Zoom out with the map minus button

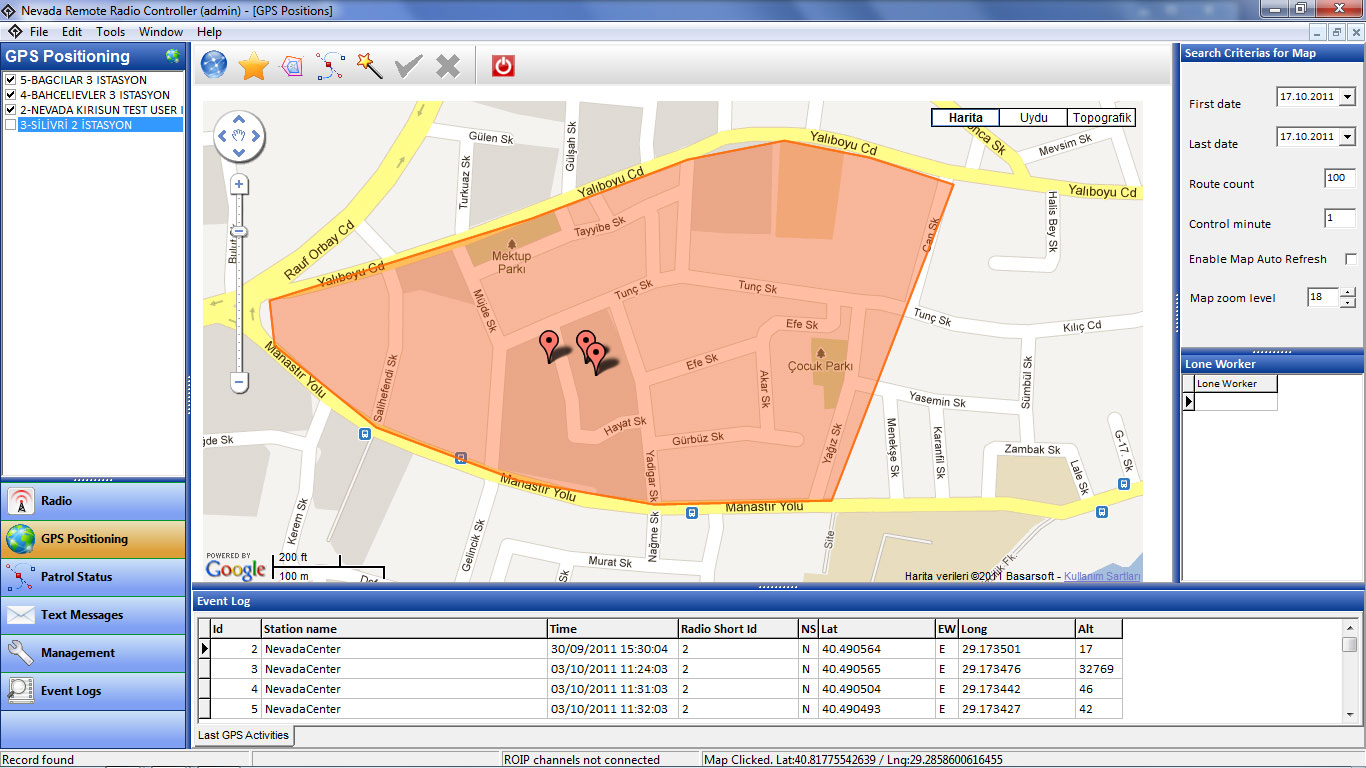239,381
